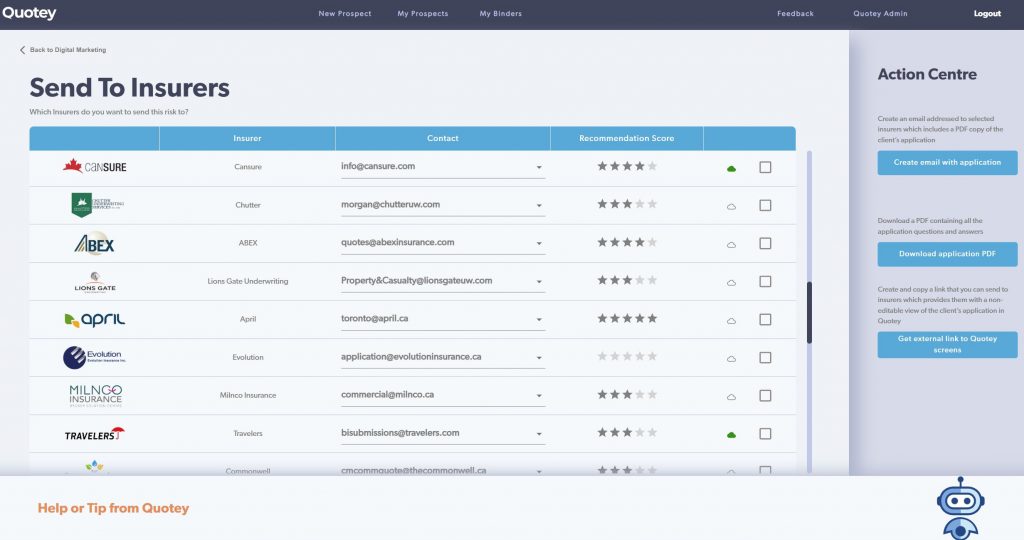Click the Travelers logo
This screenshot has height=540, width=1024.
click(95, 434)
